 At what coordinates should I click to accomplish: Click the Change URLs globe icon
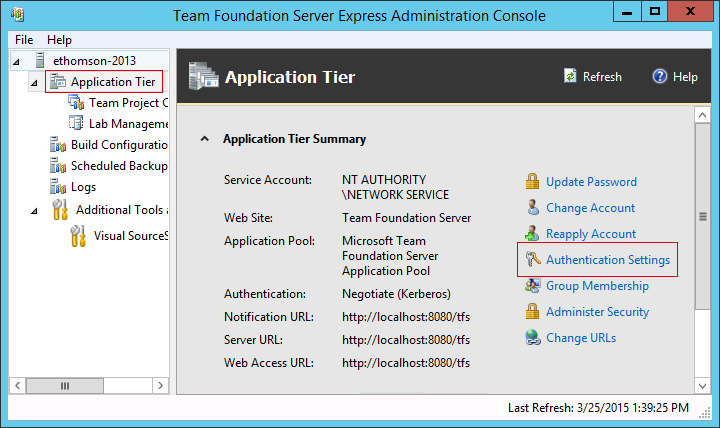click(x=533, y=338)
